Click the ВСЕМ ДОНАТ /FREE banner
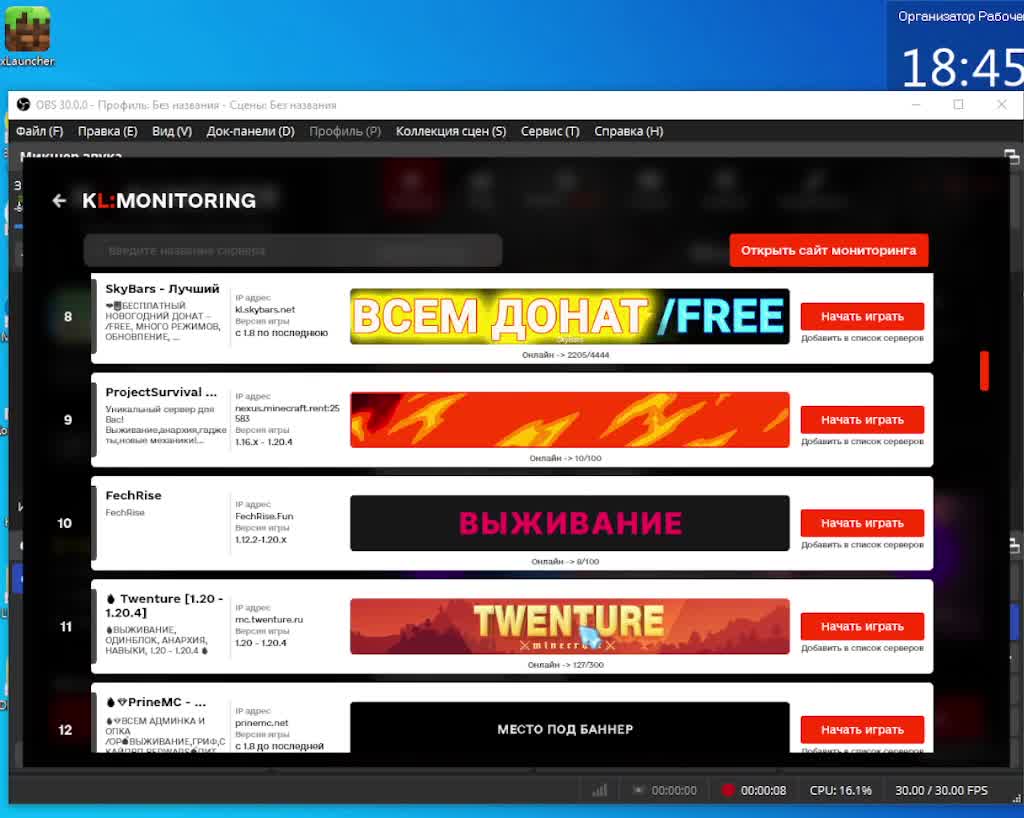 coord(569,317)
